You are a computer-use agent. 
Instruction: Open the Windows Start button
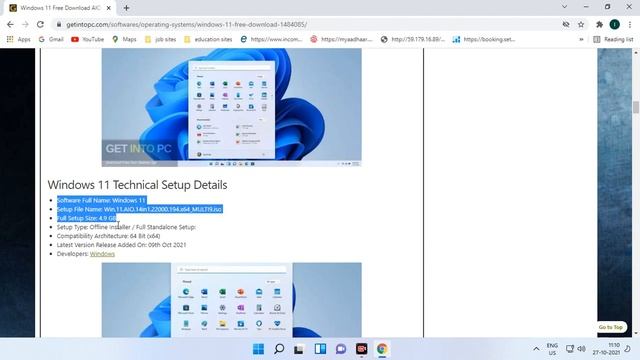(x=258, y=349)
